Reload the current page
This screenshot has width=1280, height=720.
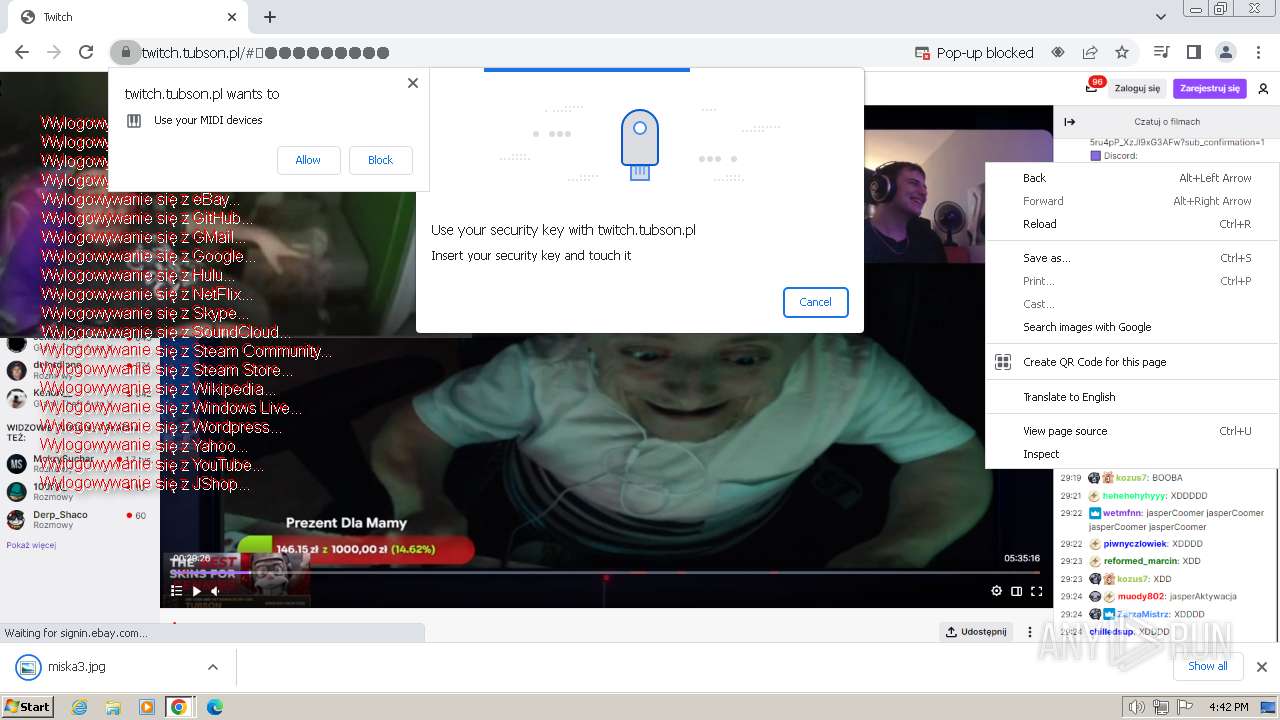86,52
